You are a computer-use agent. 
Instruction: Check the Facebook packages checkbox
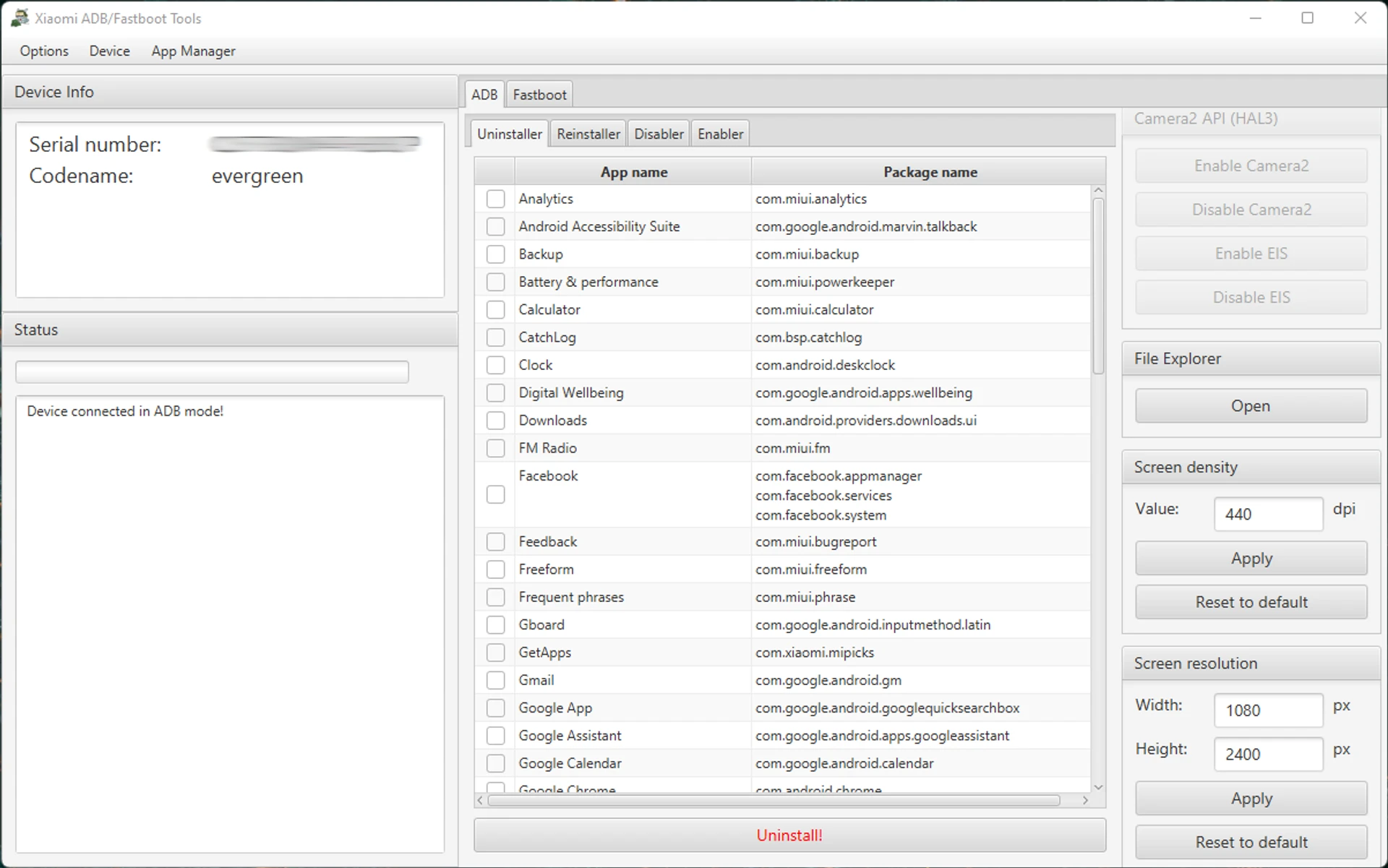pos(495,494)
